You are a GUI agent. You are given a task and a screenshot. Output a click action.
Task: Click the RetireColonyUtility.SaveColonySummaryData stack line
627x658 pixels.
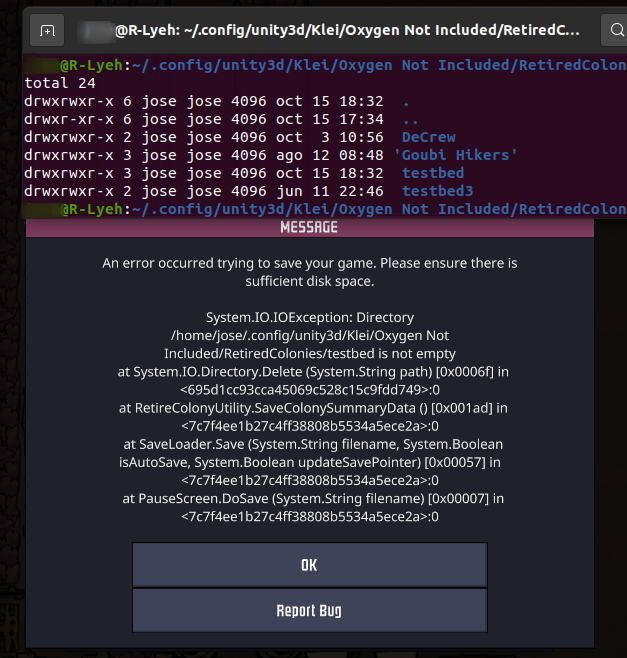[313, 408]
